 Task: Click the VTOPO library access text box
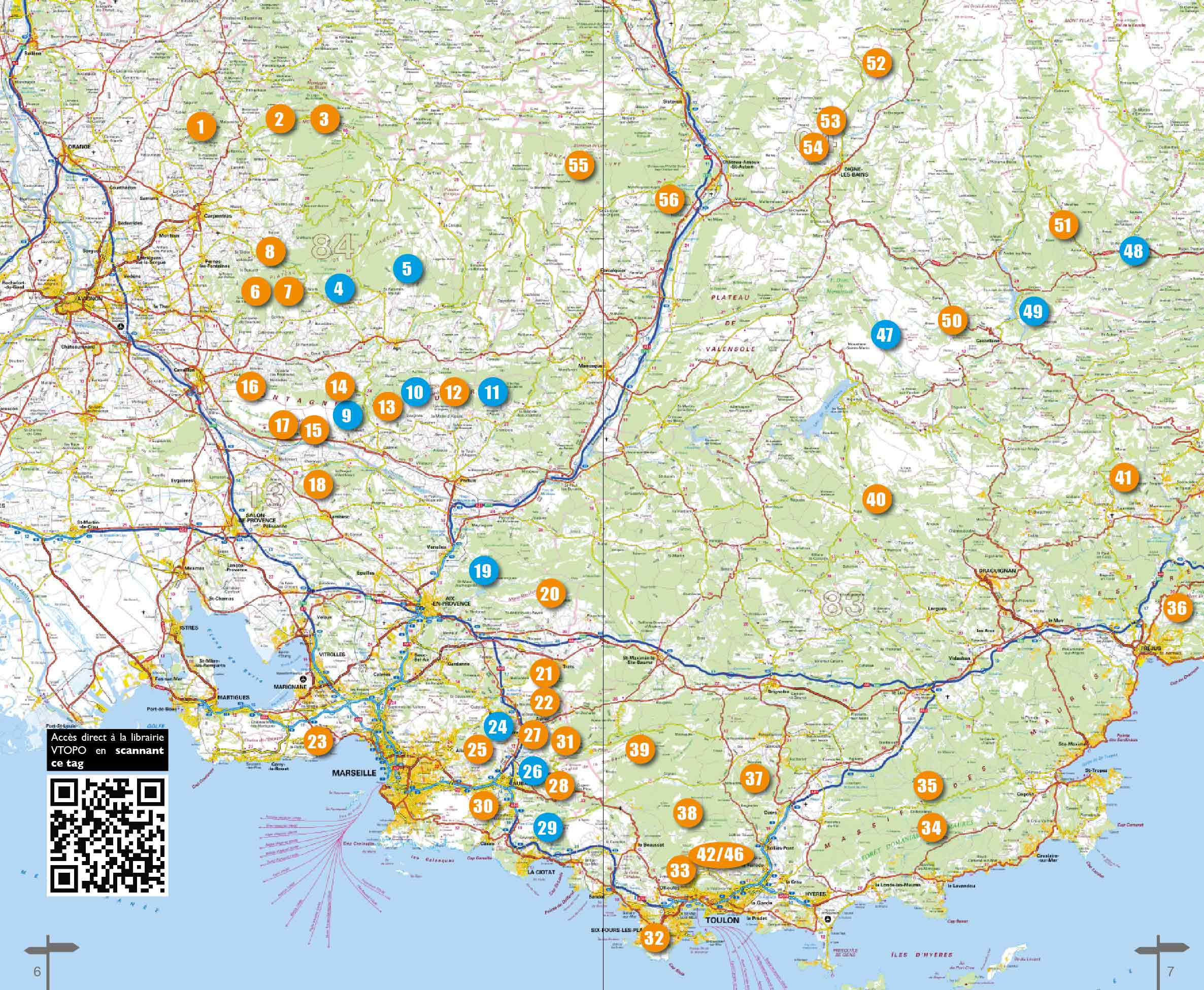click(x=107, y=750)
